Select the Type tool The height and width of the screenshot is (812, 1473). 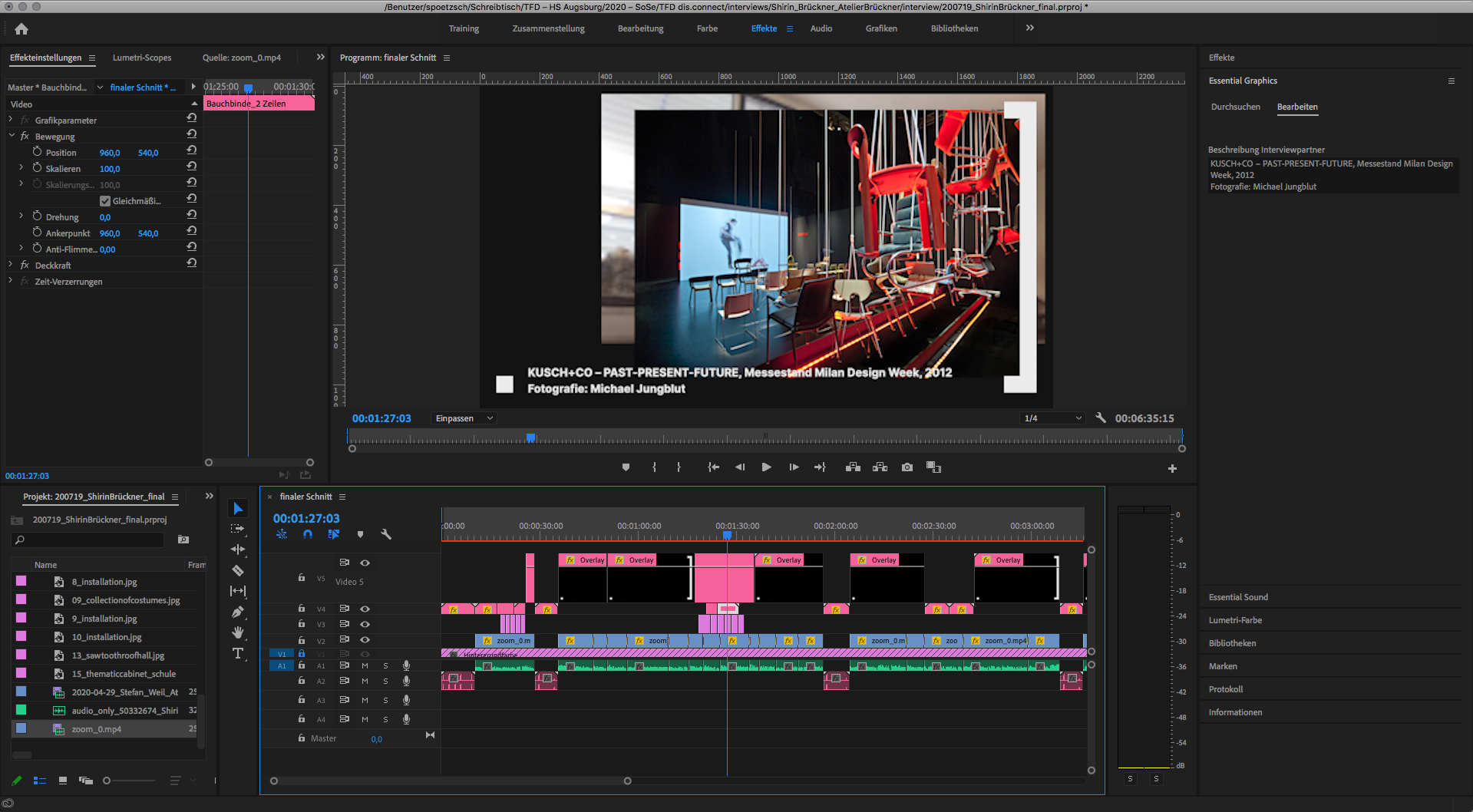click(238, 653)
